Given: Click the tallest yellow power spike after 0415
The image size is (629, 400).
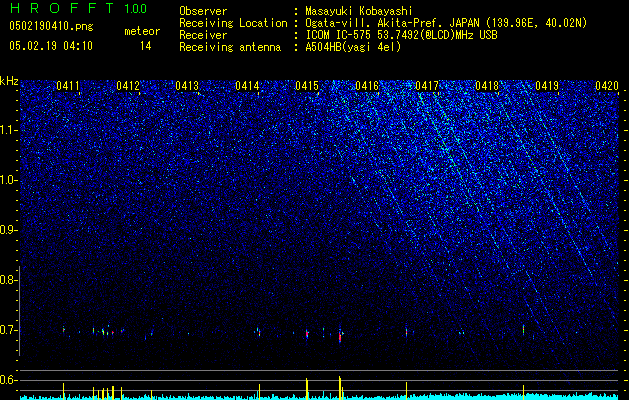Looking at the screenshot, I should click(340, 388).
